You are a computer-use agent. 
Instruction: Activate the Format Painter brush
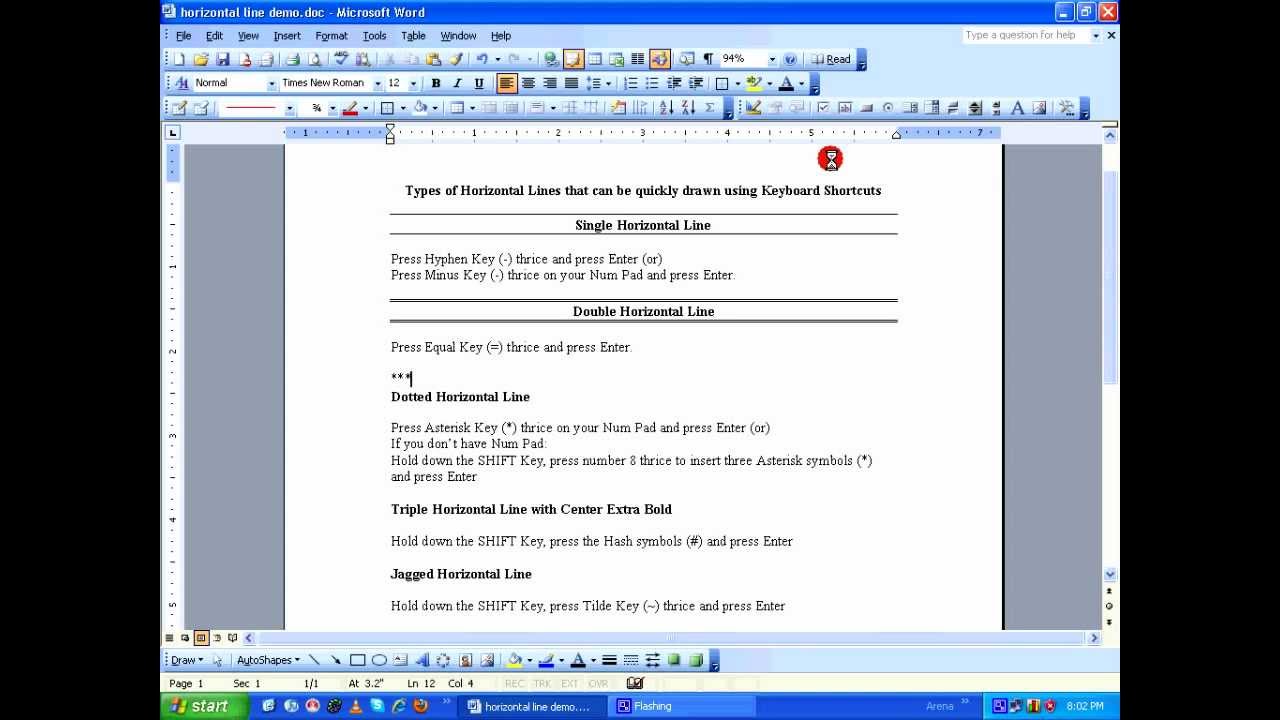[456, 59]
